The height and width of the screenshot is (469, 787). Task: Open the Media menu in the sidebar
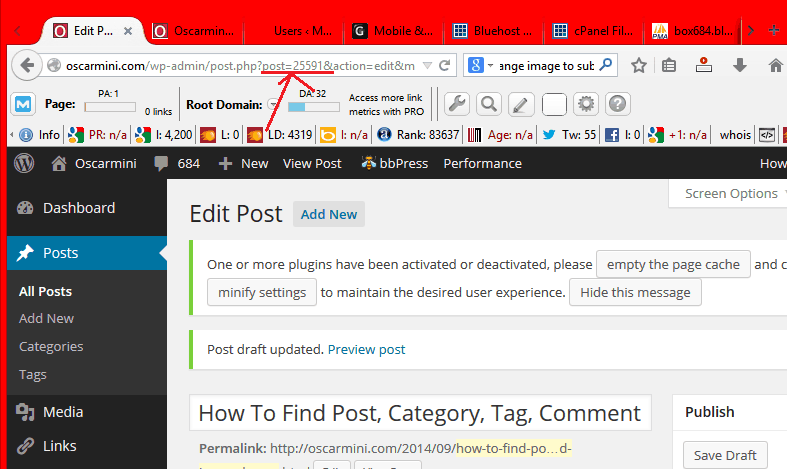[62, 412]
